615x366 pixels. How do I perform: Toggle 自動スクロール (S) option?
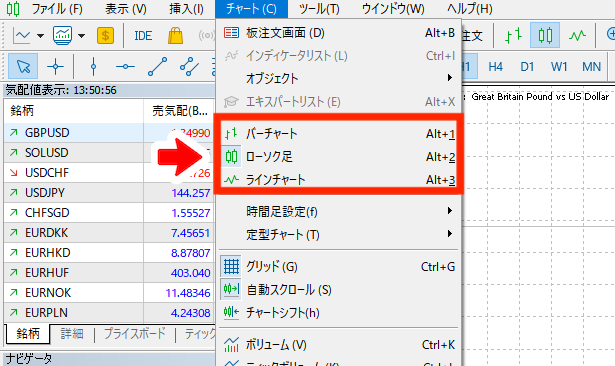(x=339, y=290)
